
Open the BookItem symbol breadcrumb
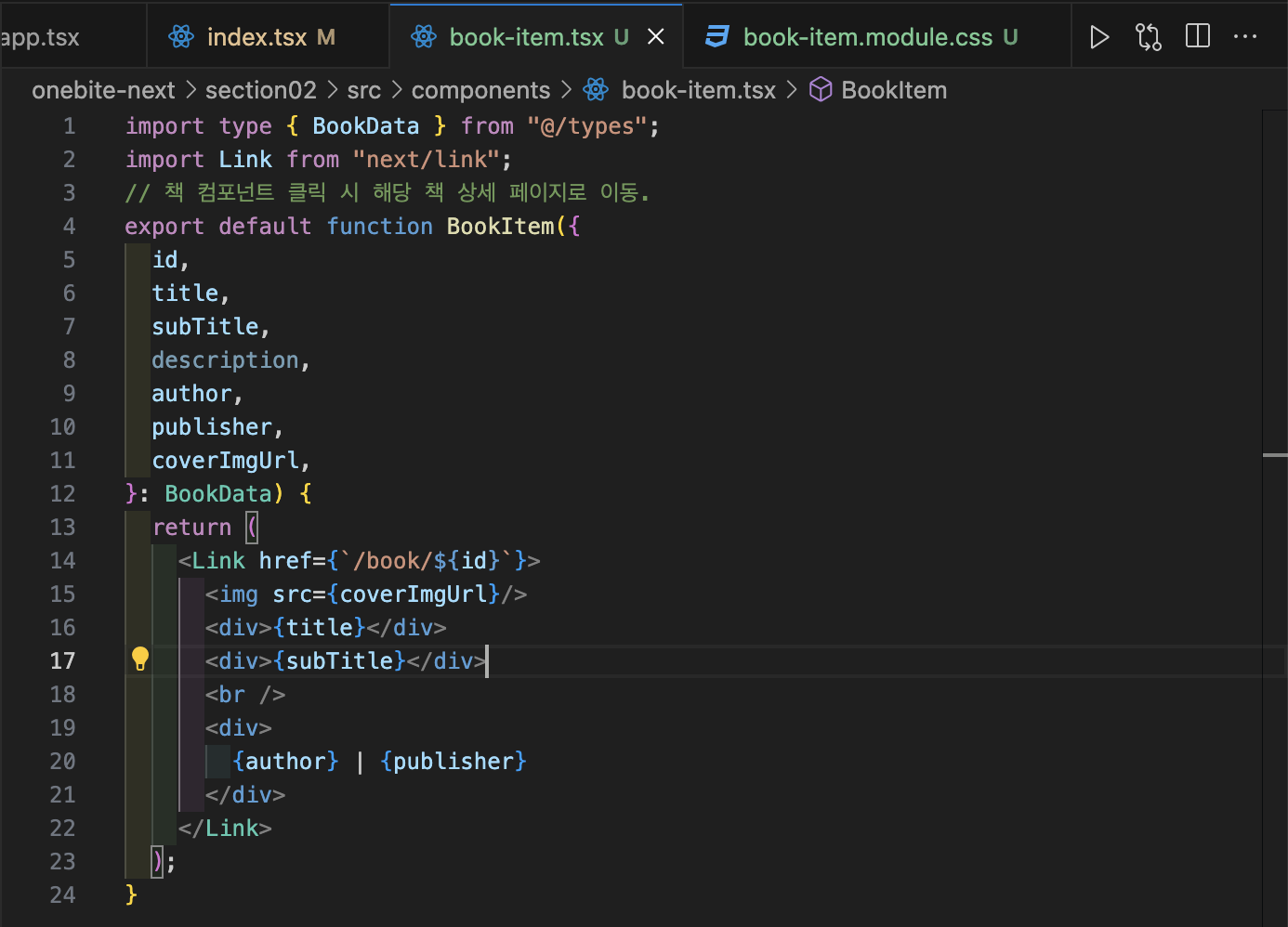click(x=894, y=90)
